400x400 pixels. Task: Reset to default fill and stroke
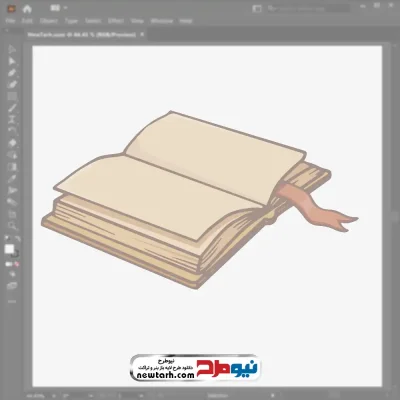pyautogui.click(x=7, y=239)
